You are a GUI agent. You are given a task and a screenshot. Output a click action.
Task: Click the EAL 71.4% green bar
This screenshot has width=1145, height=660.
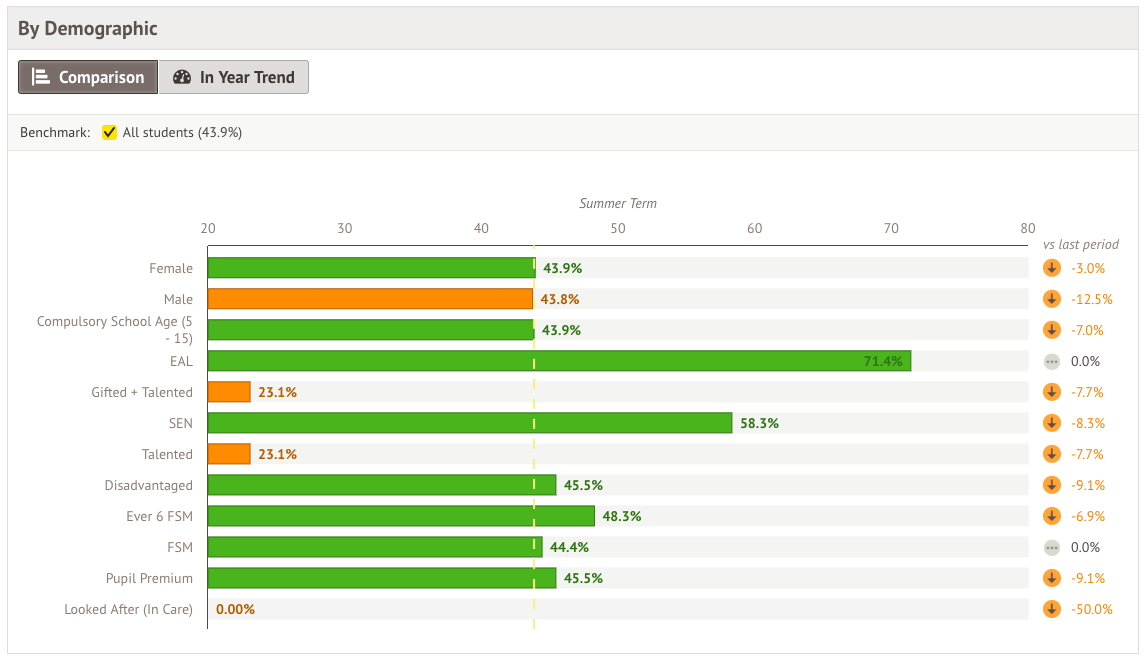point(559,361)
